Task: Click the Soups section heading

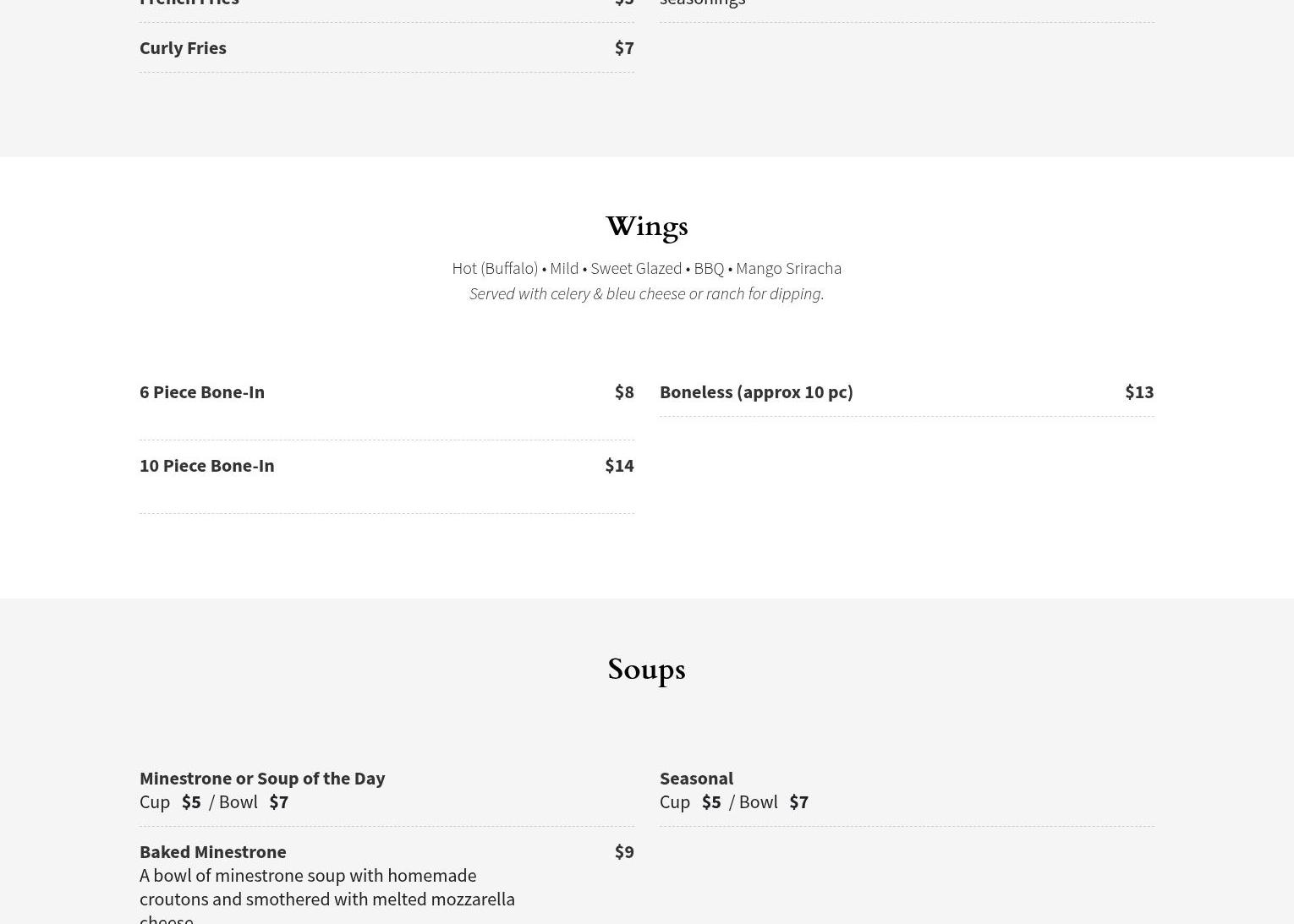Action: [646, 670]
